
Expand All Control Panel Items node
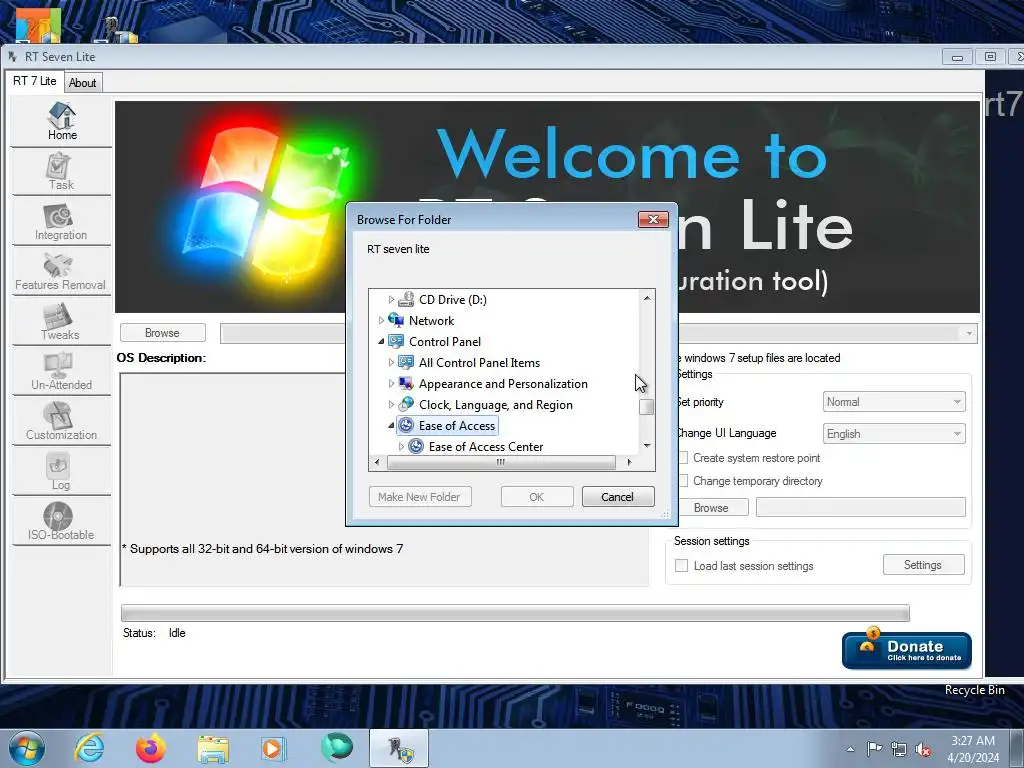point(391,362)
